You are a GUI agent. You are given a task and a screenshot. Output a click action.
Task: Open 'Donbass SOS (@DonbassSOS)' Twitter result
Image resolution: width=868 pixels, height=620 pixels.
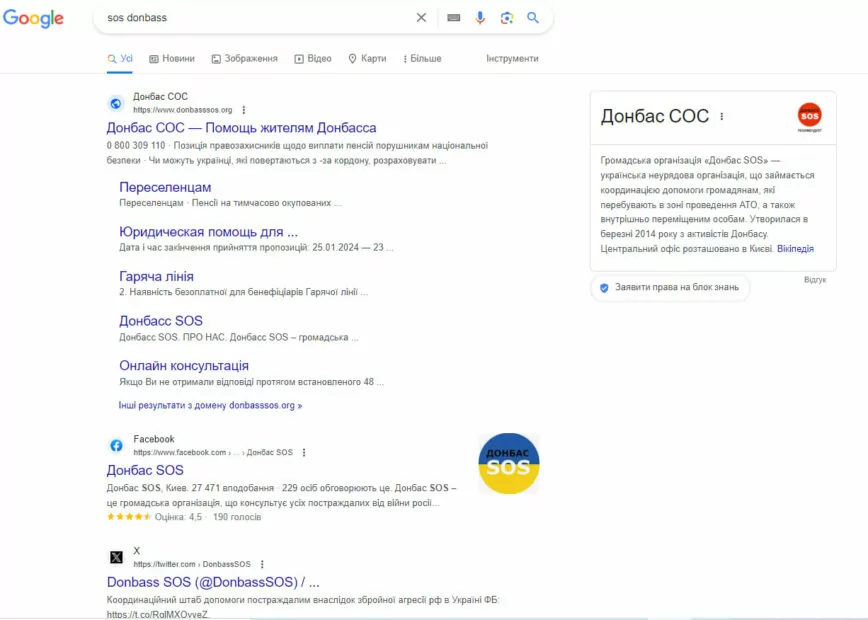tap(213, 582)
